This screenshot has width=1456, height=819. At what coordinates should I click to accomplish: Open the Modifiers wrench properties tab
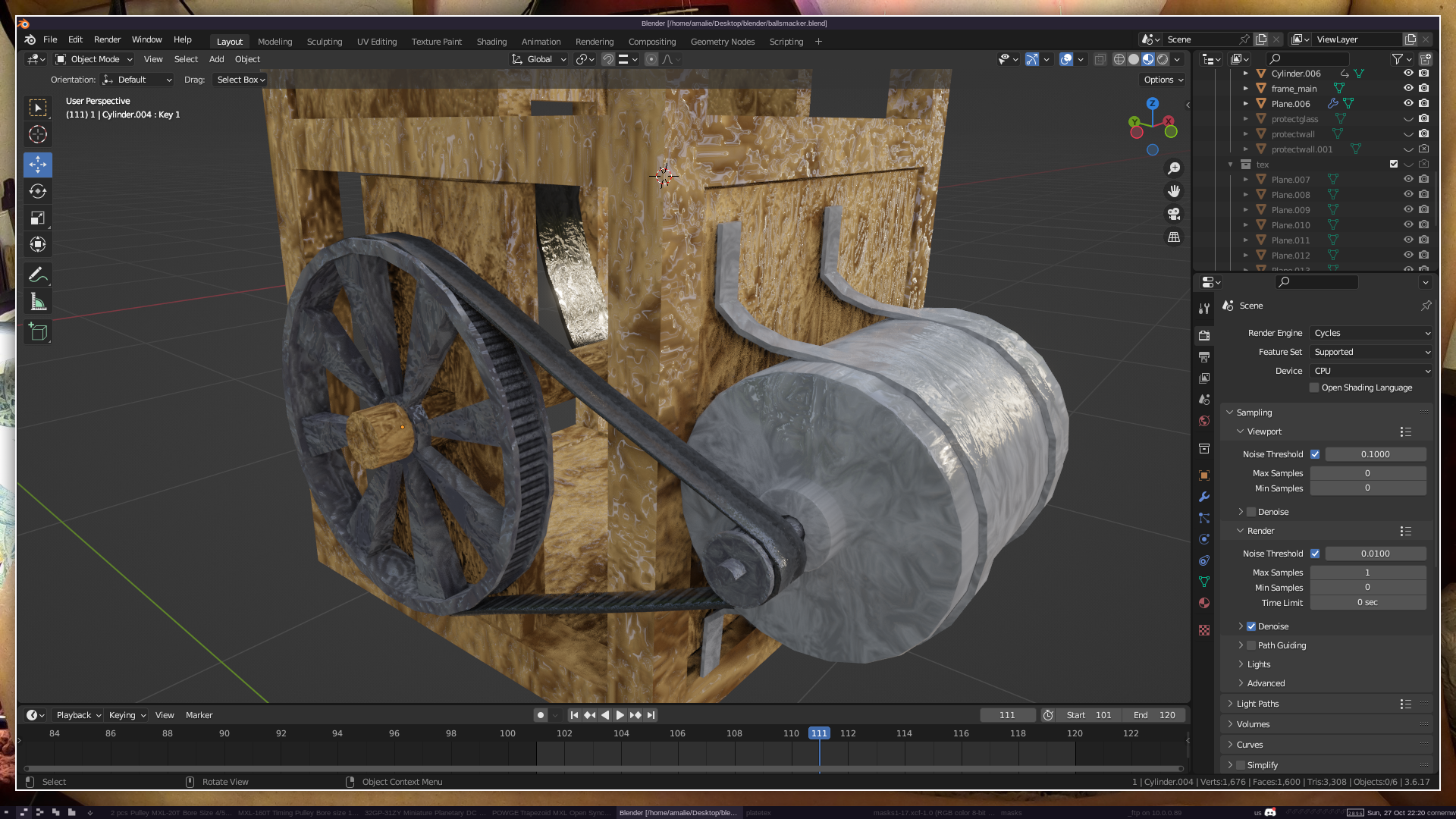[x=1204, y=497]
